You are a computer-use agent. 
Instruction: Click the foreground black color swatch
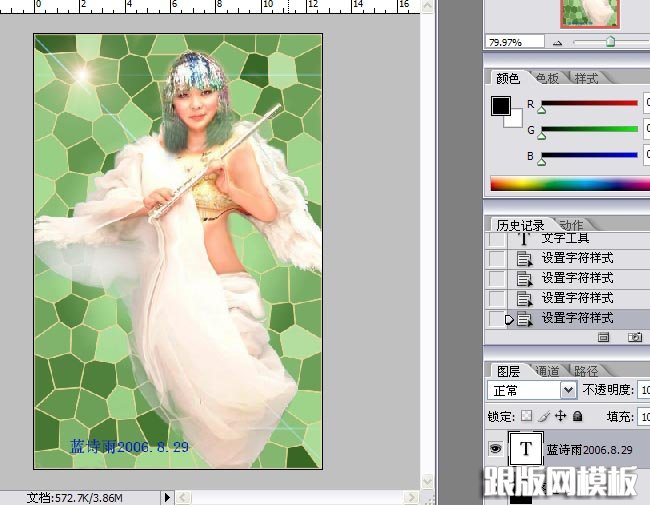(x=501, y=106)
